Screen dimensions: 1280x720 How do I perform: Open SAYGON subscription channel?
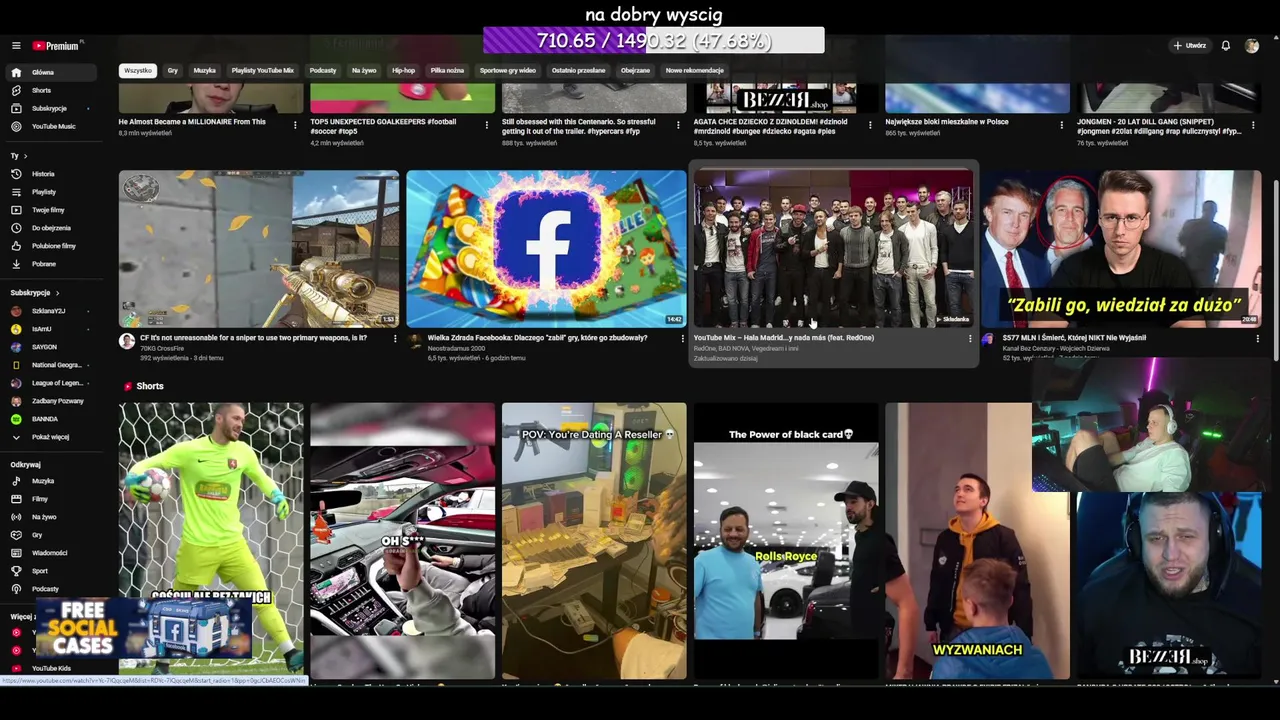pyautogui.click(x=50, y=347)
